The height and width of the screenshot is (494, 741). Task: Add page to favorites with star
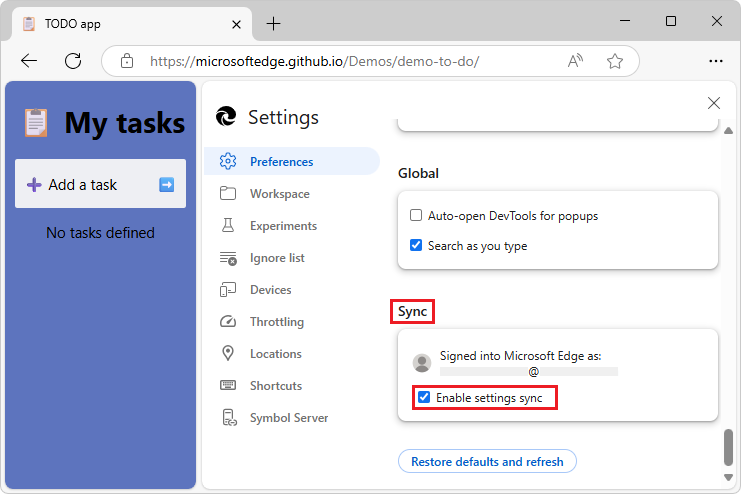click(x=615, y=61)
